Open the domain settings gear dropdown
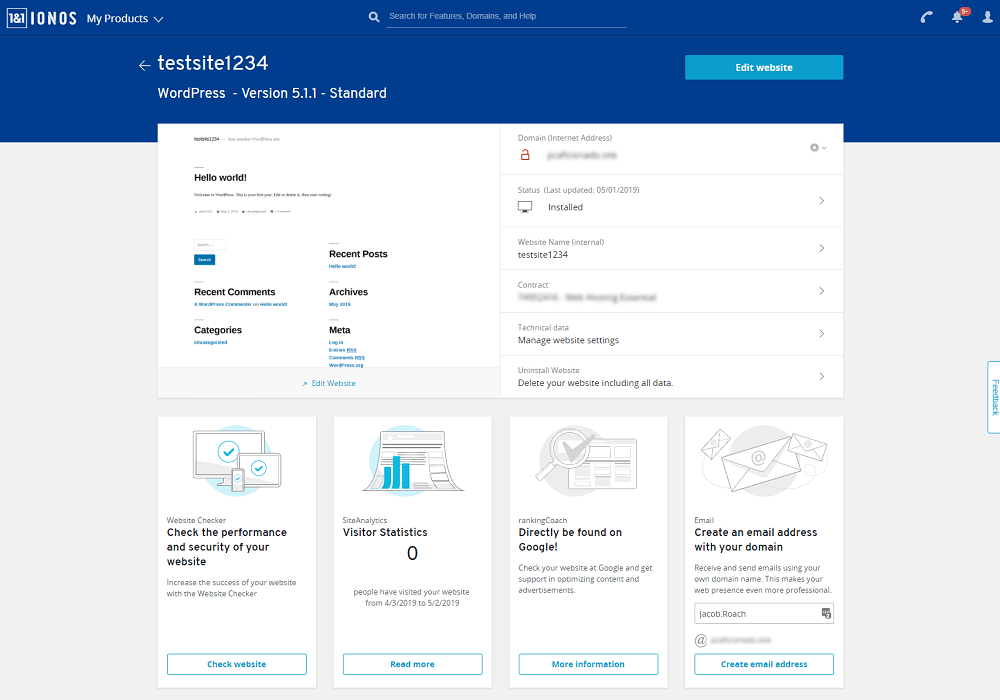The width and height of the screenshot is (1000, 700). click(818, 147)
